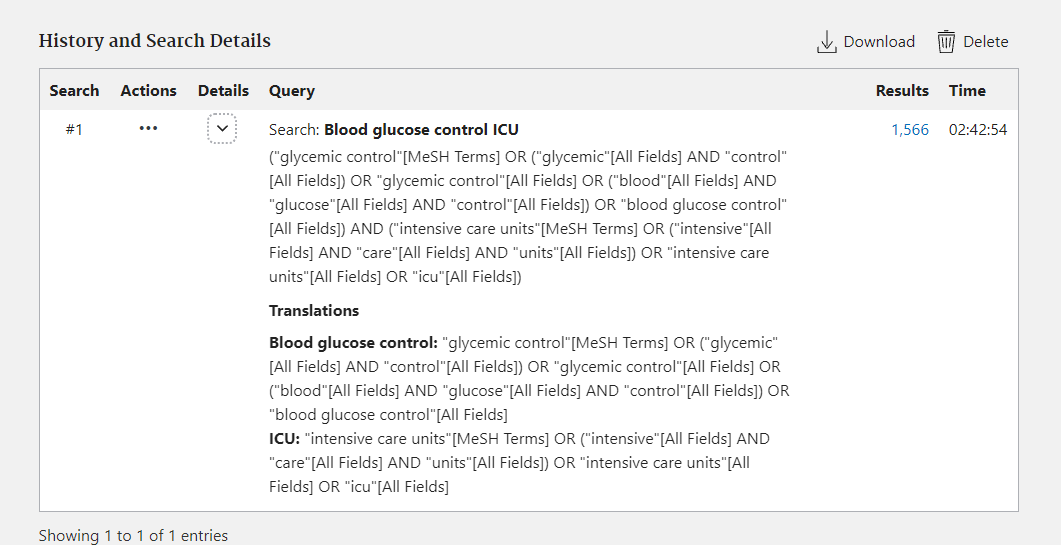The width and height of the screenshot is (1061, 545).
Task: Collapse the details chevron for search #1
Action: coord(222,129)
